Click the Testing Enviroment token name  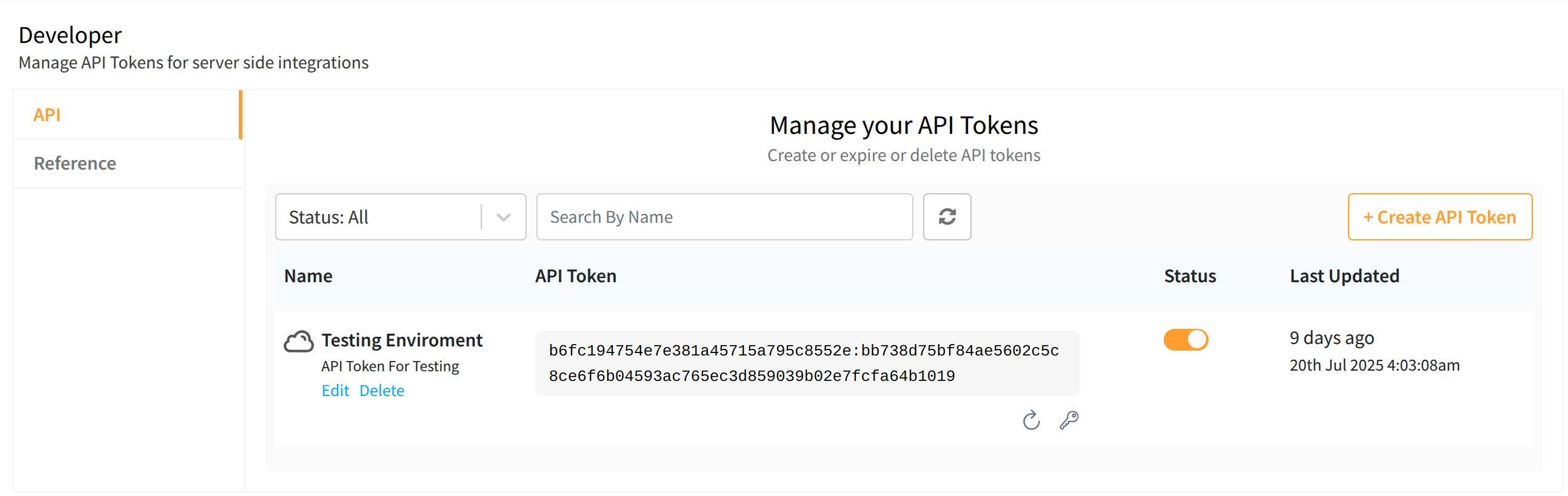402,340
